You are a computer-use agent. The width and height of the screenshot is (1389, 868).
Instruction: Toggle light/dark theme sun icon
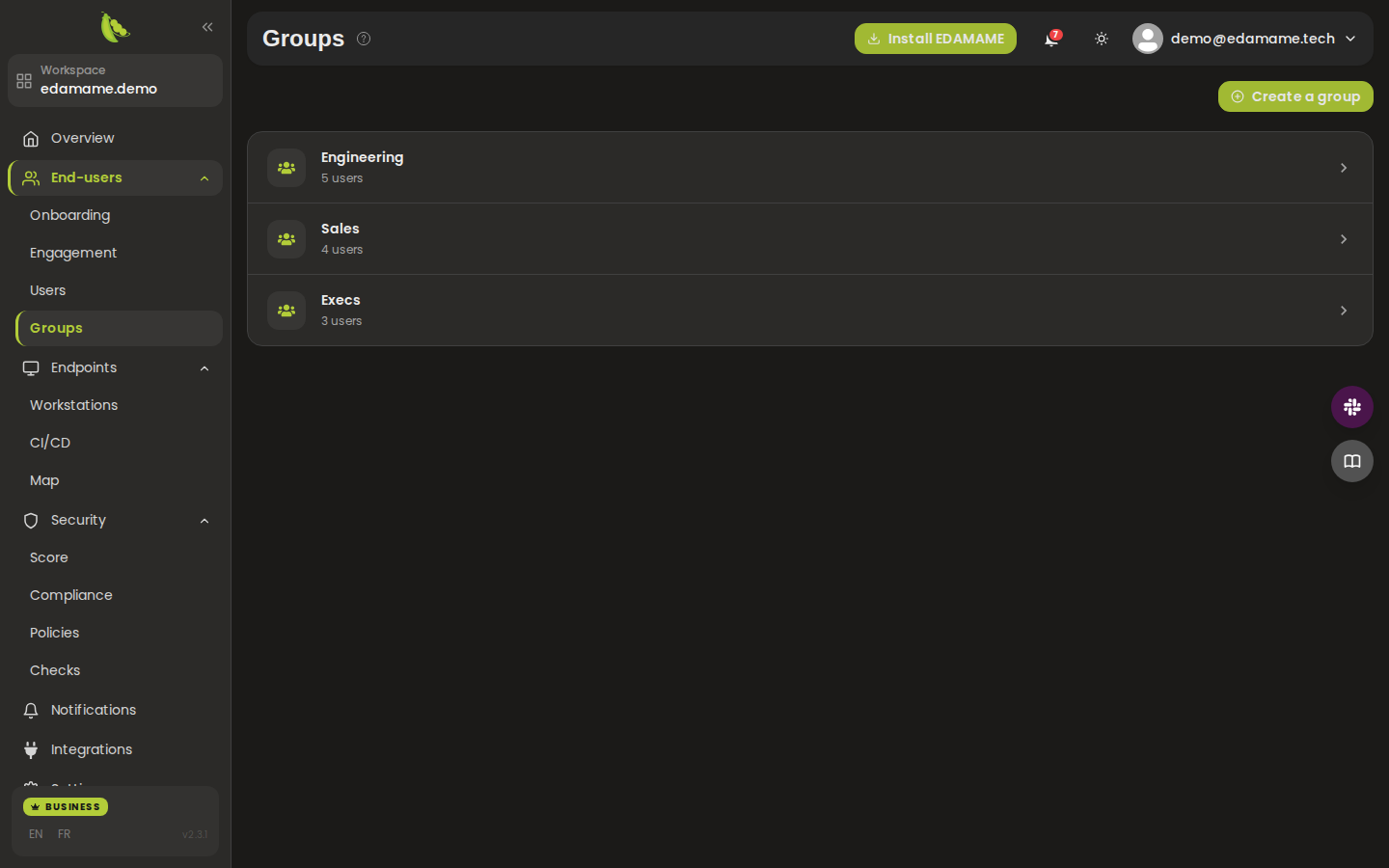click(1102, 39)
